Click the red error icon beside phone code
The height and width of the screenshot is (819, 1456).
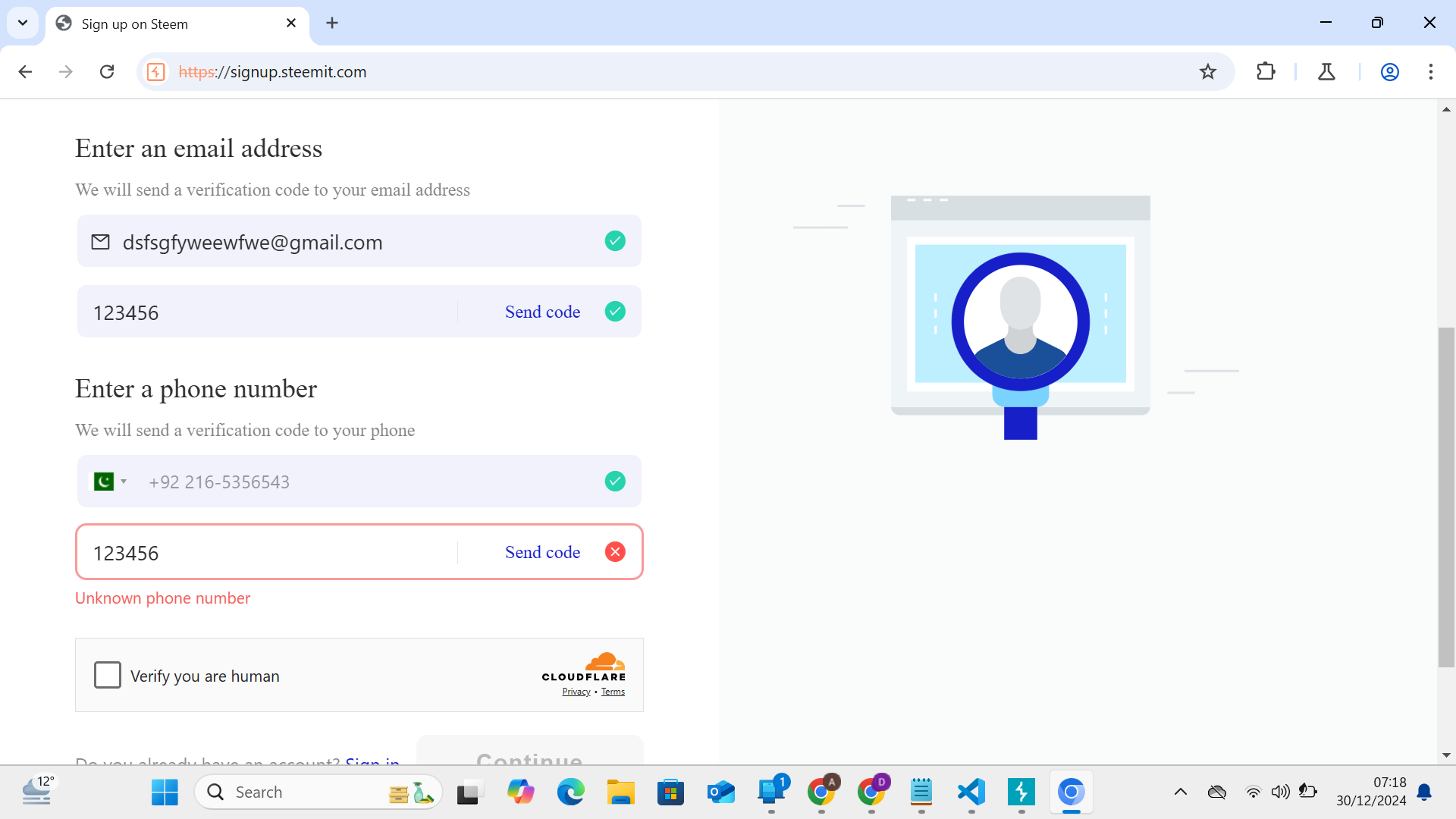[x=615, y=551]
